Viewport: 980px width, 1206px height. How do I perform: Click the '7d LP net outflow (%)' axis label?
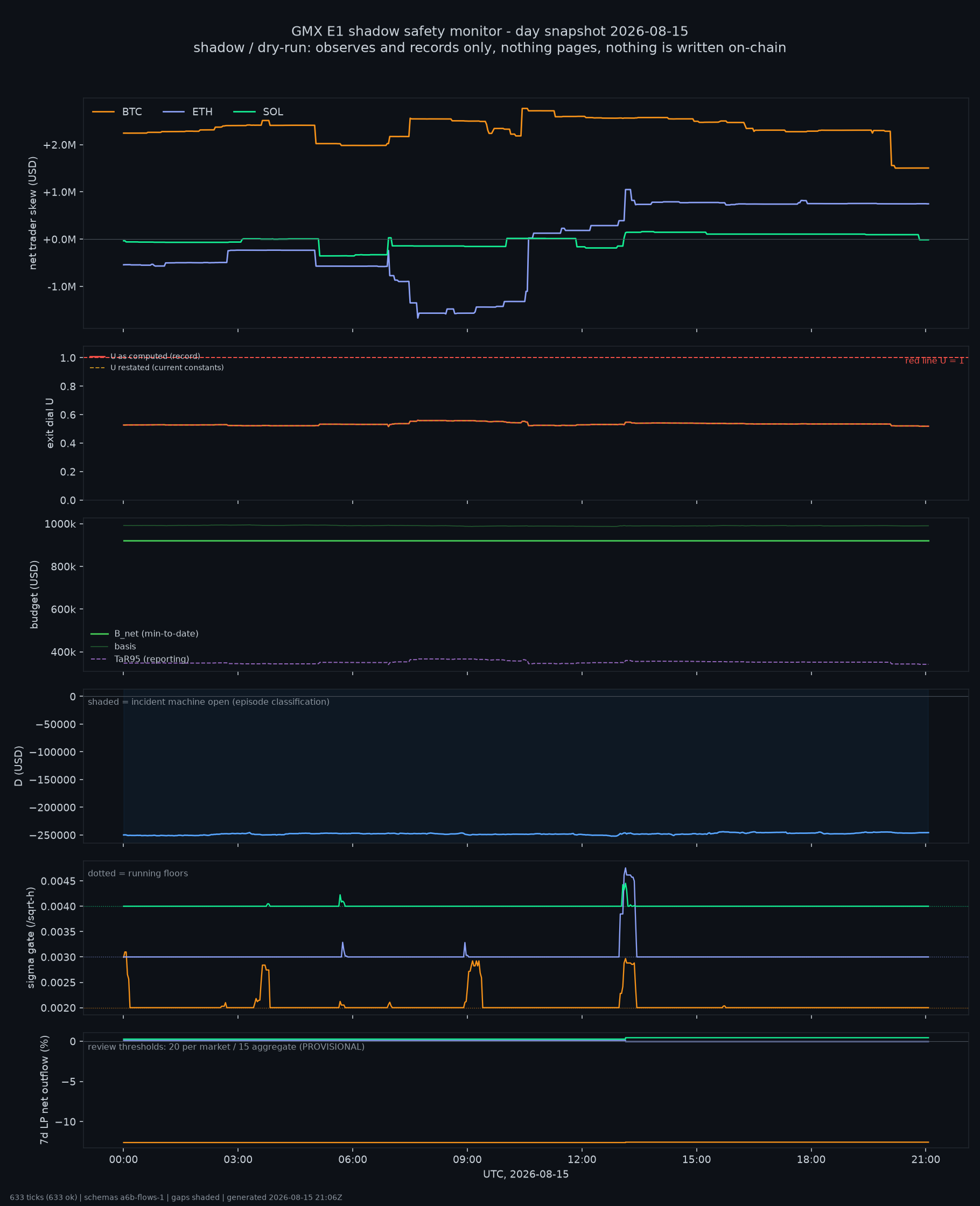[x=44, y=1090]
